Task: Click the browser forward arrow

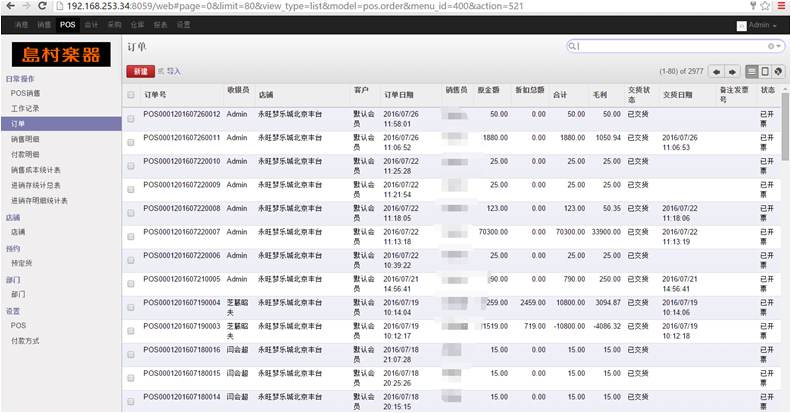Action: (x=26, y=6)
